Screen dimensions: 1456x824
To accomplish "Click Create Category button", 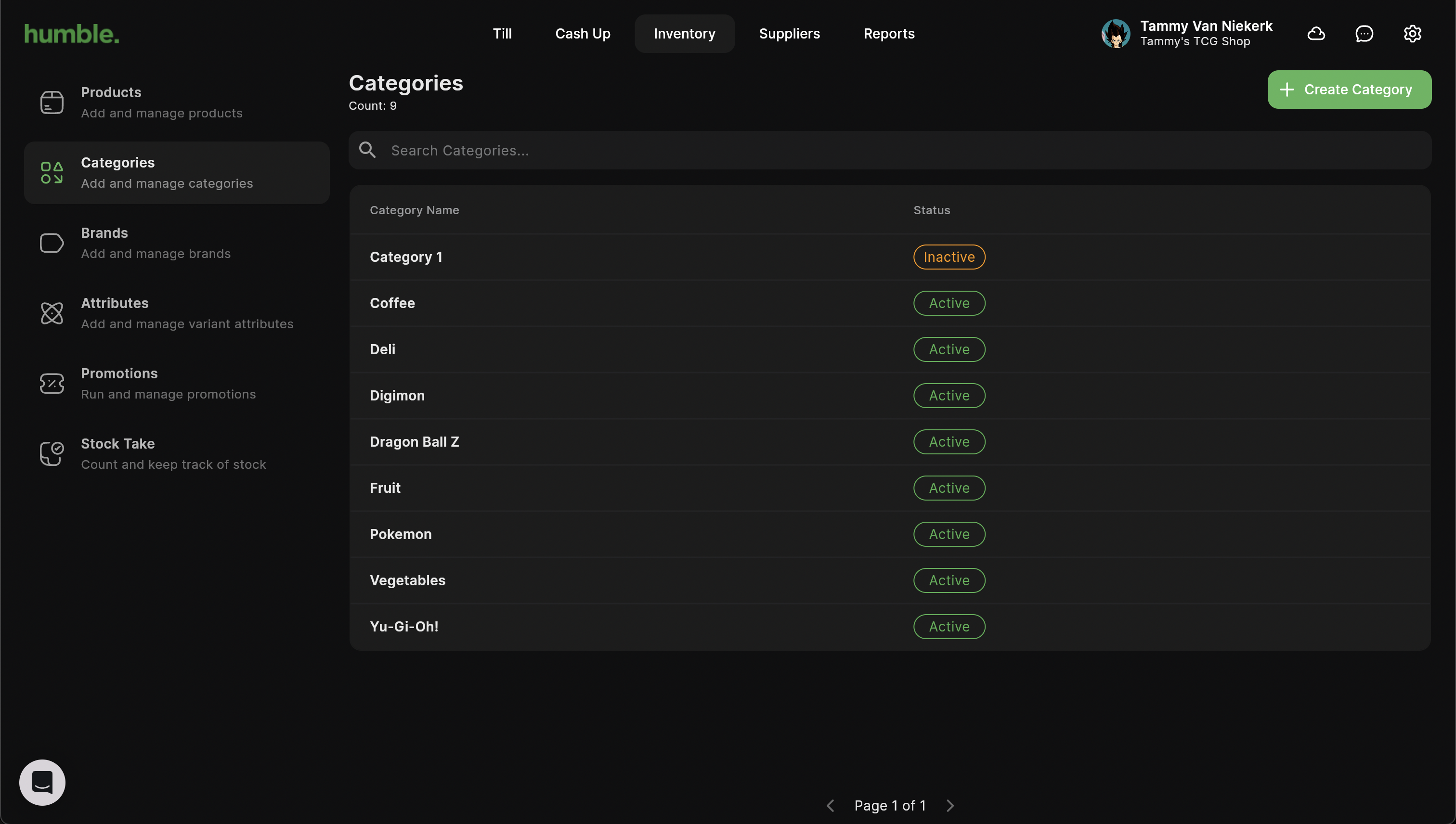I will pyautogui.click(x=1349, y=90).
